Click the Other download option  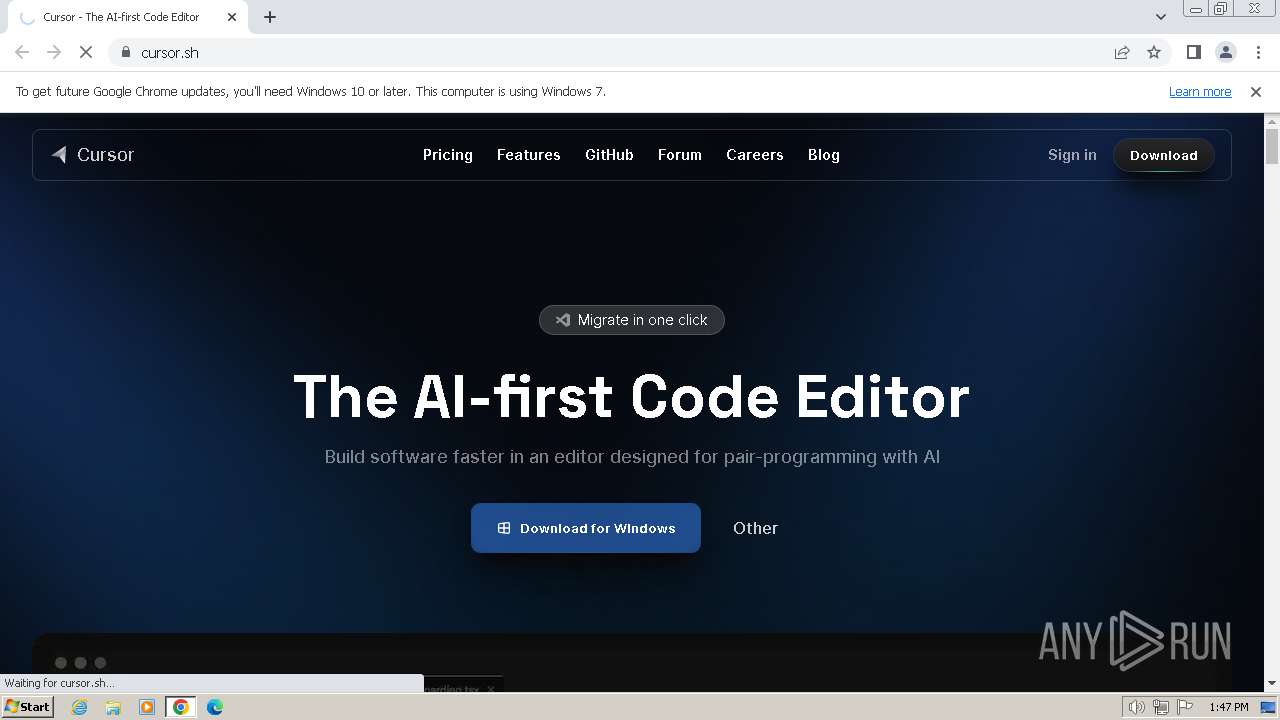coord(755,528)
